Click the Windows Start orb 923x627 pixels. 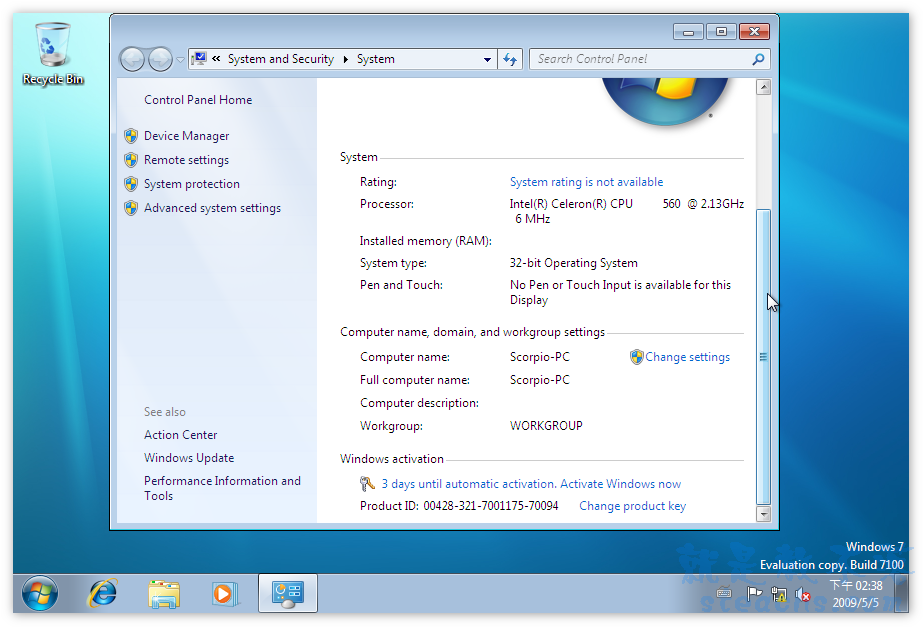tap(40, 593)
